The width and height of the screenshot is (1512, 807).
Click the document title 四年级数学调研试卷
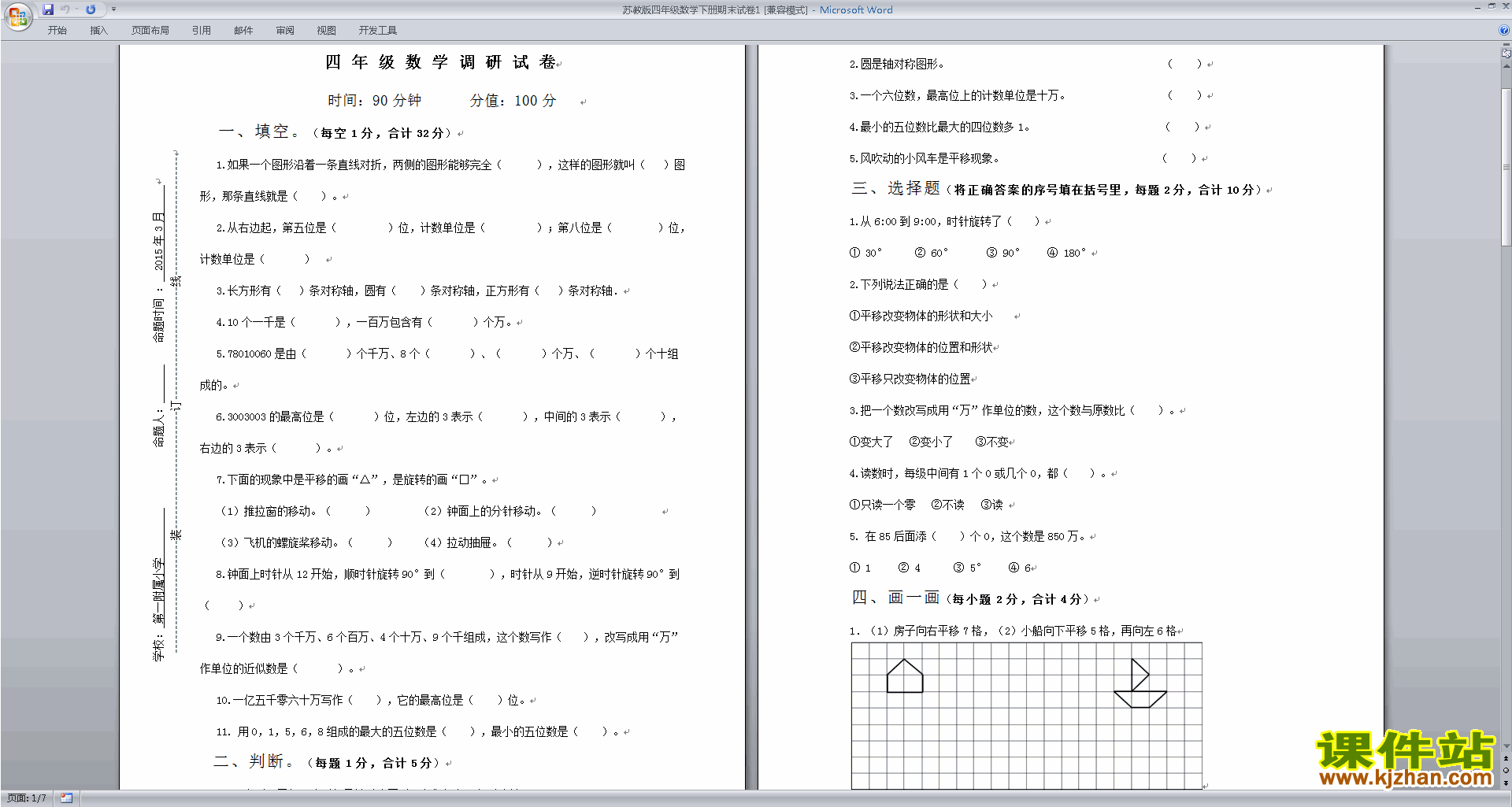441,62
